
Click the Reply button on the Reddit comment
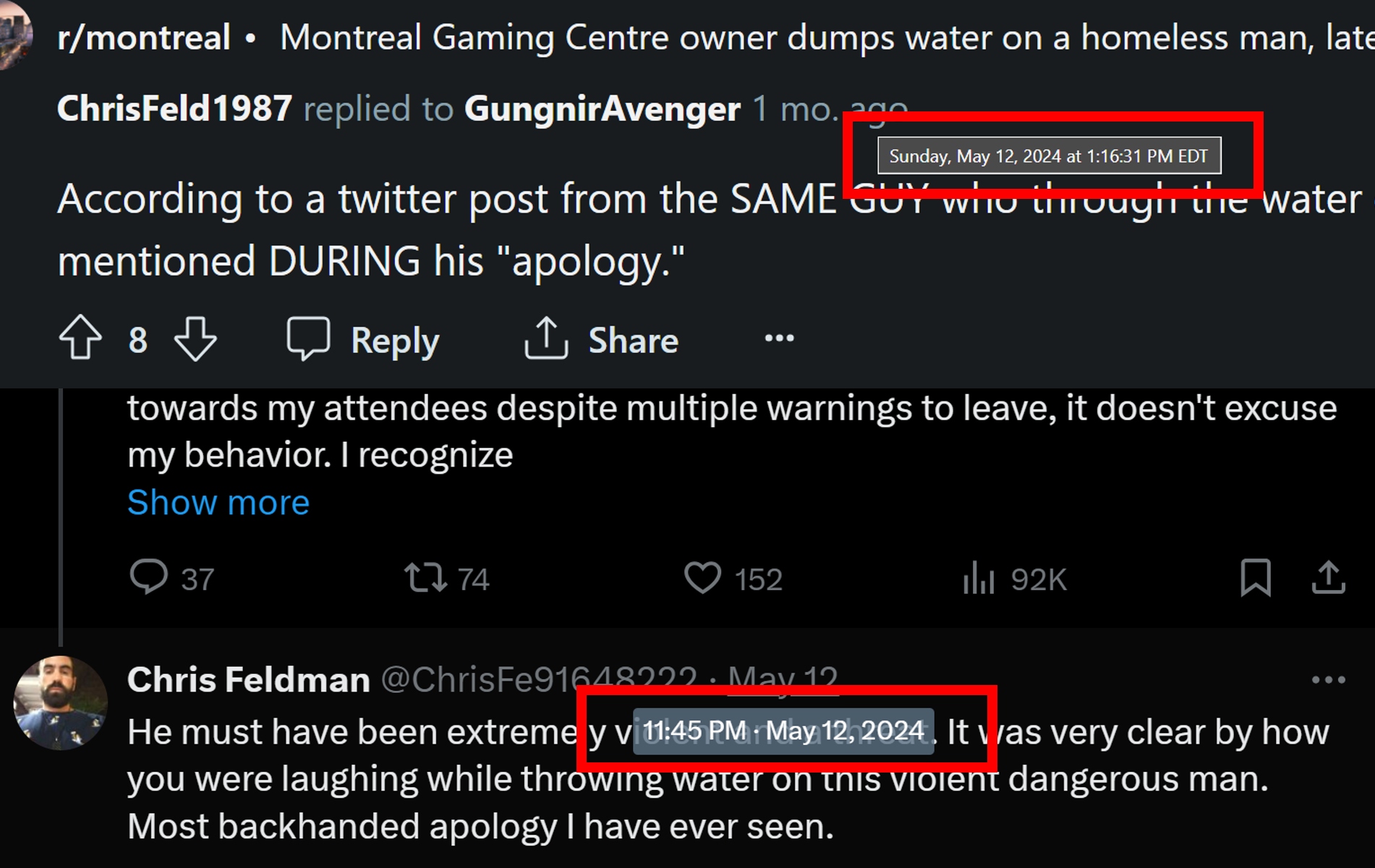click(x=364, y=339)
